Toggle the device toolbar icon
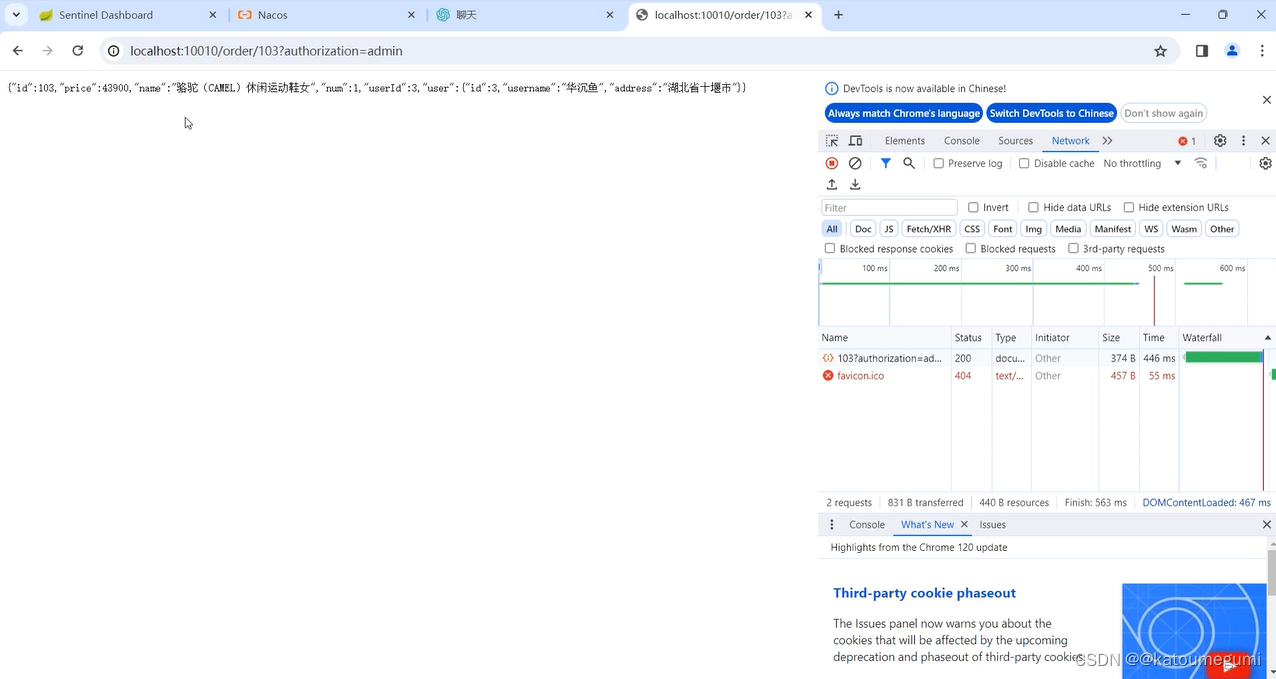 point(855,141)
